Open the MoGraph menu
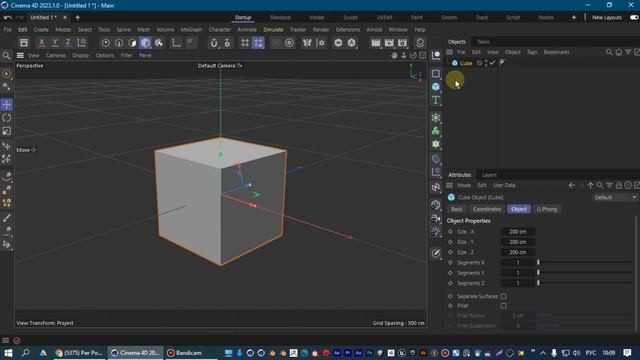Viewport: 640px width, 360px height. [191, 30]
